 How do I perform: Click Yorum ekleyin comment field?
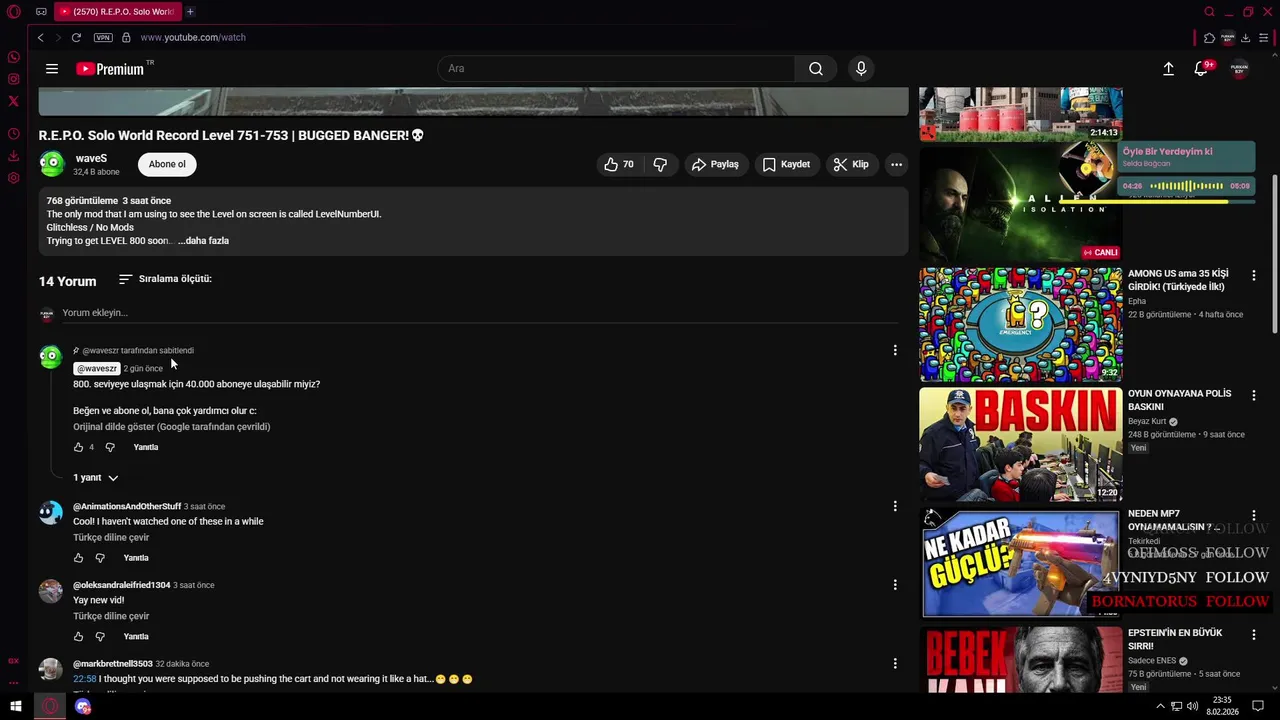[480, 313]
